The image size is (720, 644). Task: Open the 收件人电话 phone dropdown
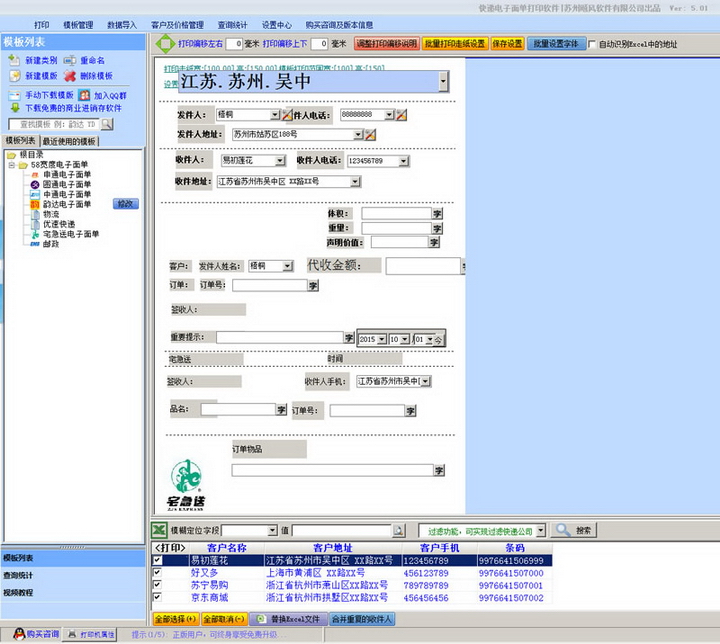click(403, 161)
